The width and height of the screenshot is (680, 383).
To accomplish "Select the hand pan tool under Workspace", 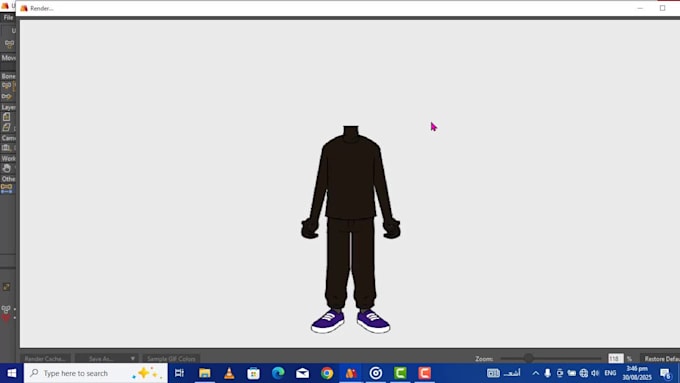I will (x=7, y=168).
